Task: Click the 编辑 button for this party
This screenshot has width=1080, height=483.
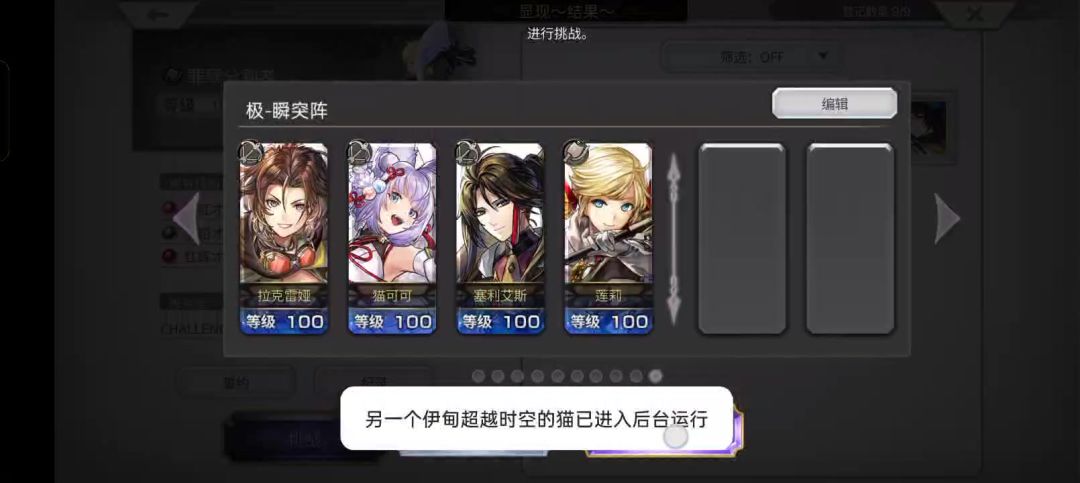Action: pyautogui.click(x=834, y=103)
